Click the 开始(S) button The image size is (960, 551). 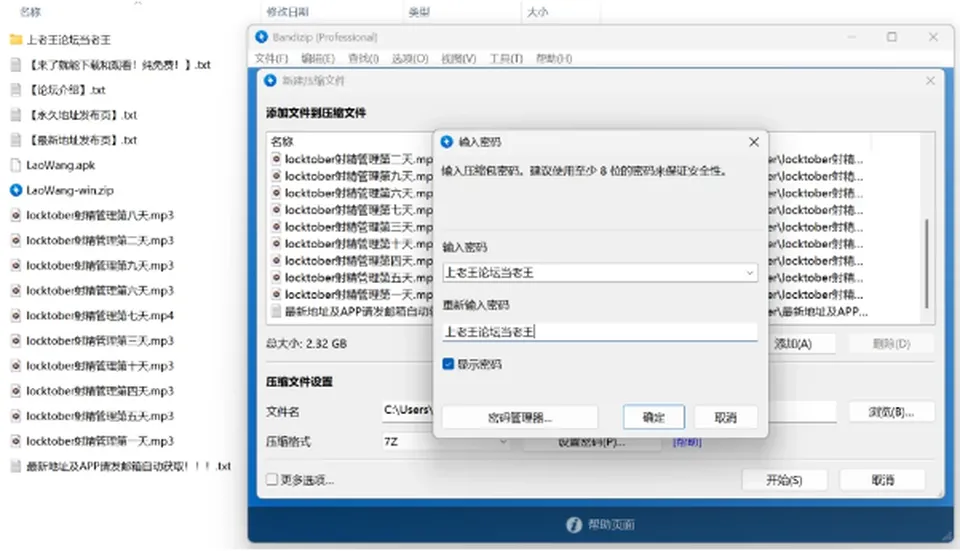(x=784, y=480)
